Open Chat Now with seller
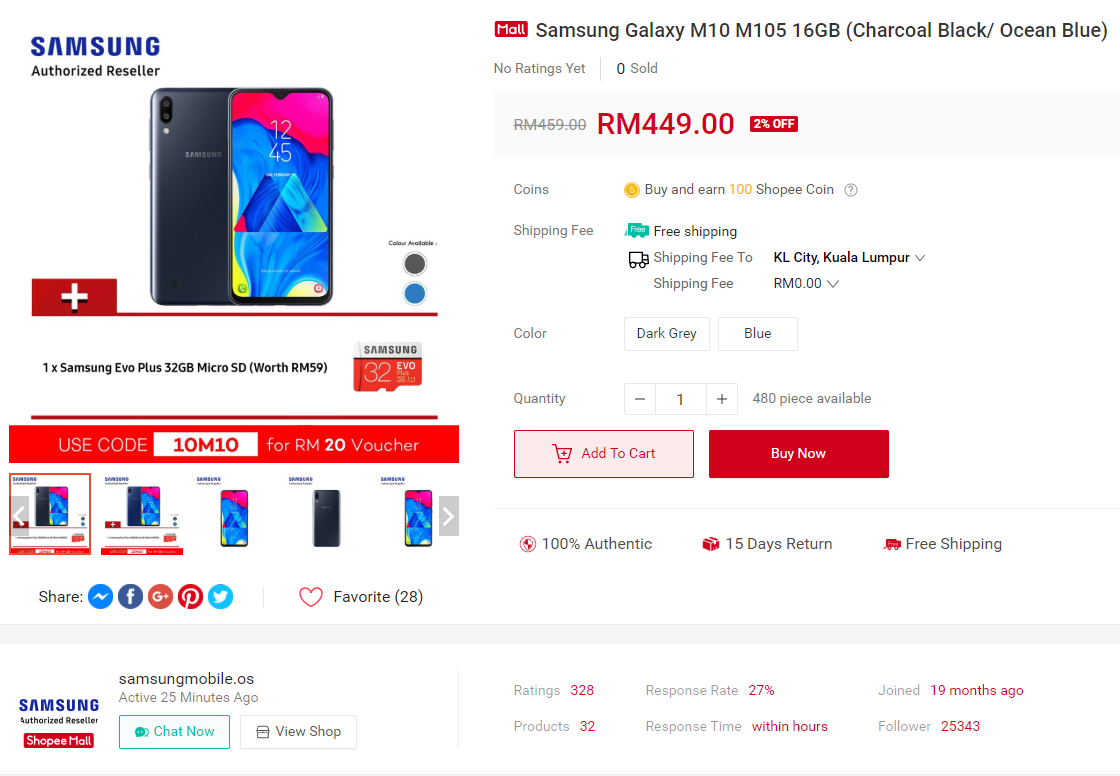Image resolution: width=1120 pixels, height=776 pixels. 174,732
